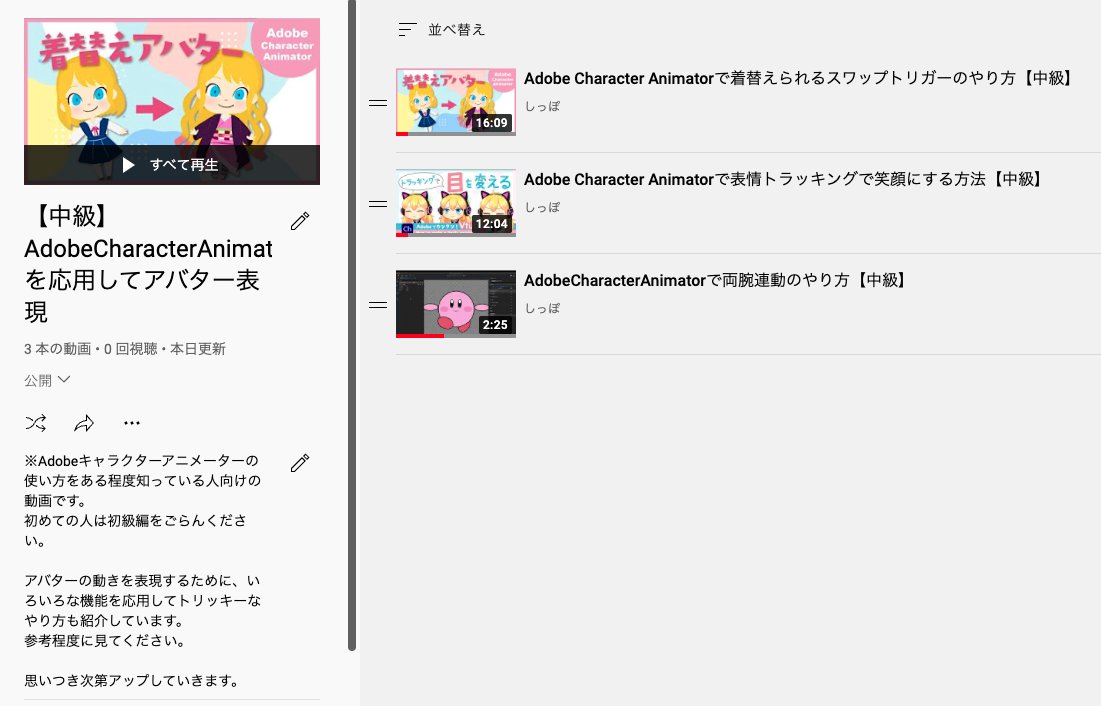
Task: Click description text starting ※Adobeキャラクターアニメーターの
Action: point(143,500)
